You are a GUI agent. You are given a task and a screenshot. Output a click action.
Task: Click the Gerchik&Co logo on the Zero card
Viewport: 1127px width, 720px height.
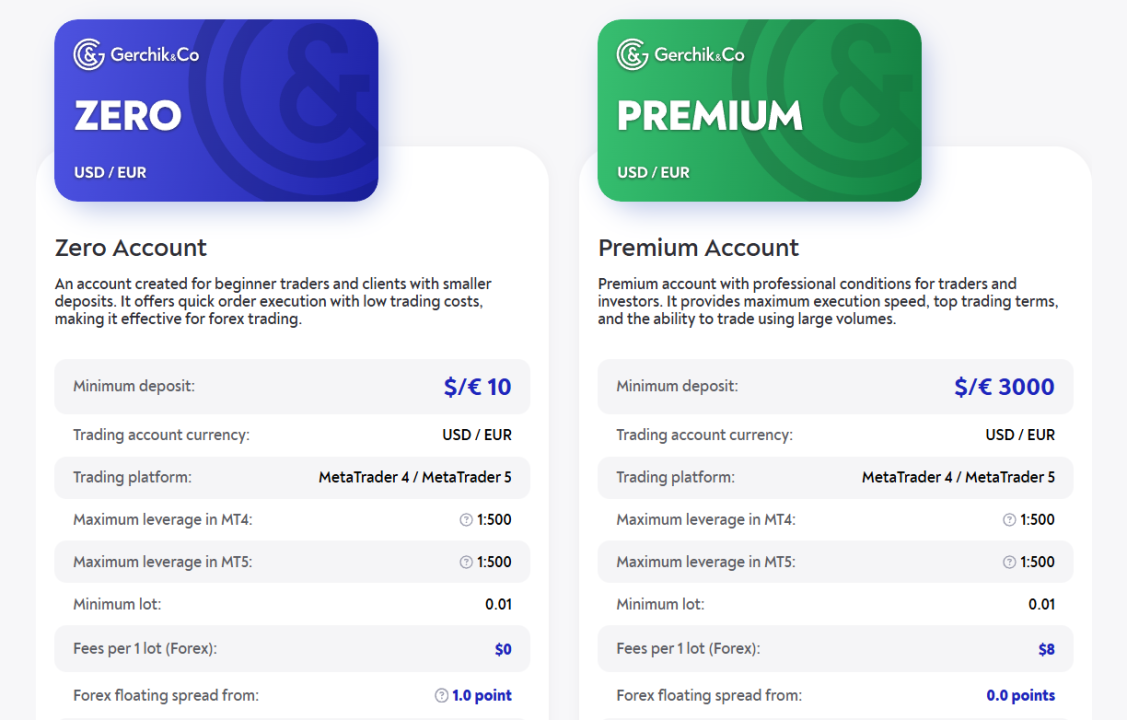point(136,54)
